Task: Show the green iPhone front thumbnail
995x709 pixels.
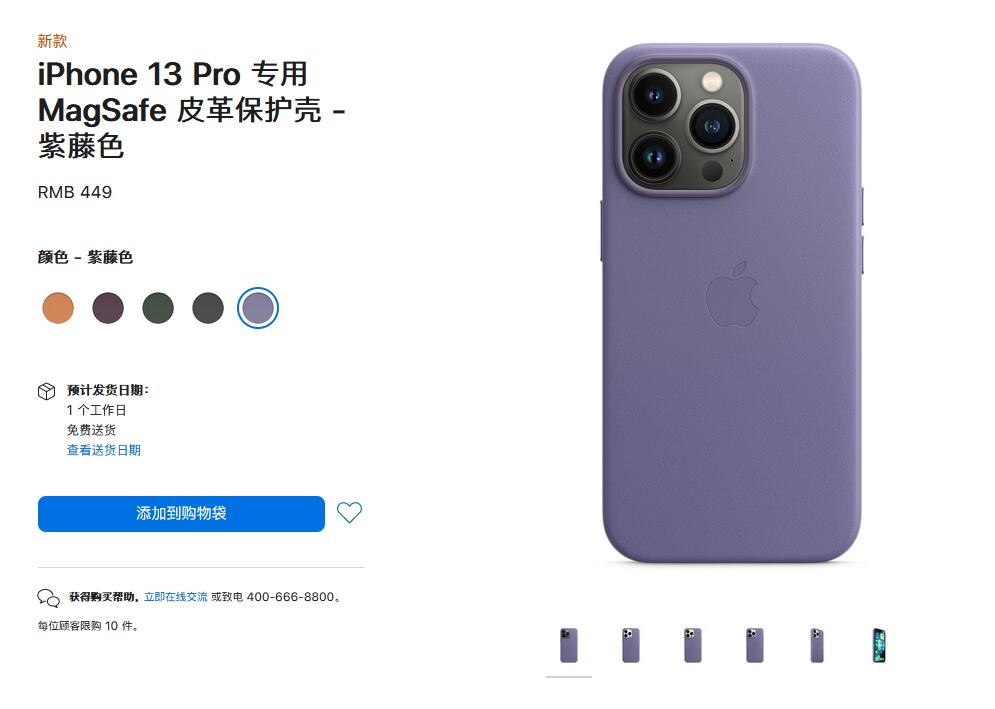Action: [x=879, y=646]
